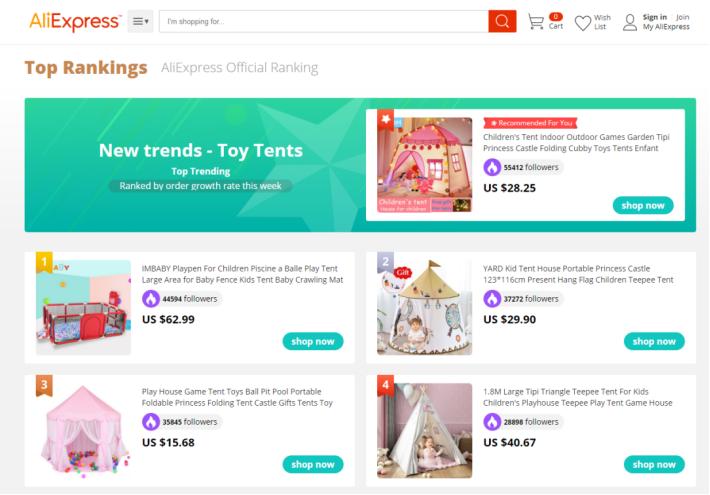Click shop now for Play House Game Tent
The image size is (710, 495).
click(x=312, y=464)
